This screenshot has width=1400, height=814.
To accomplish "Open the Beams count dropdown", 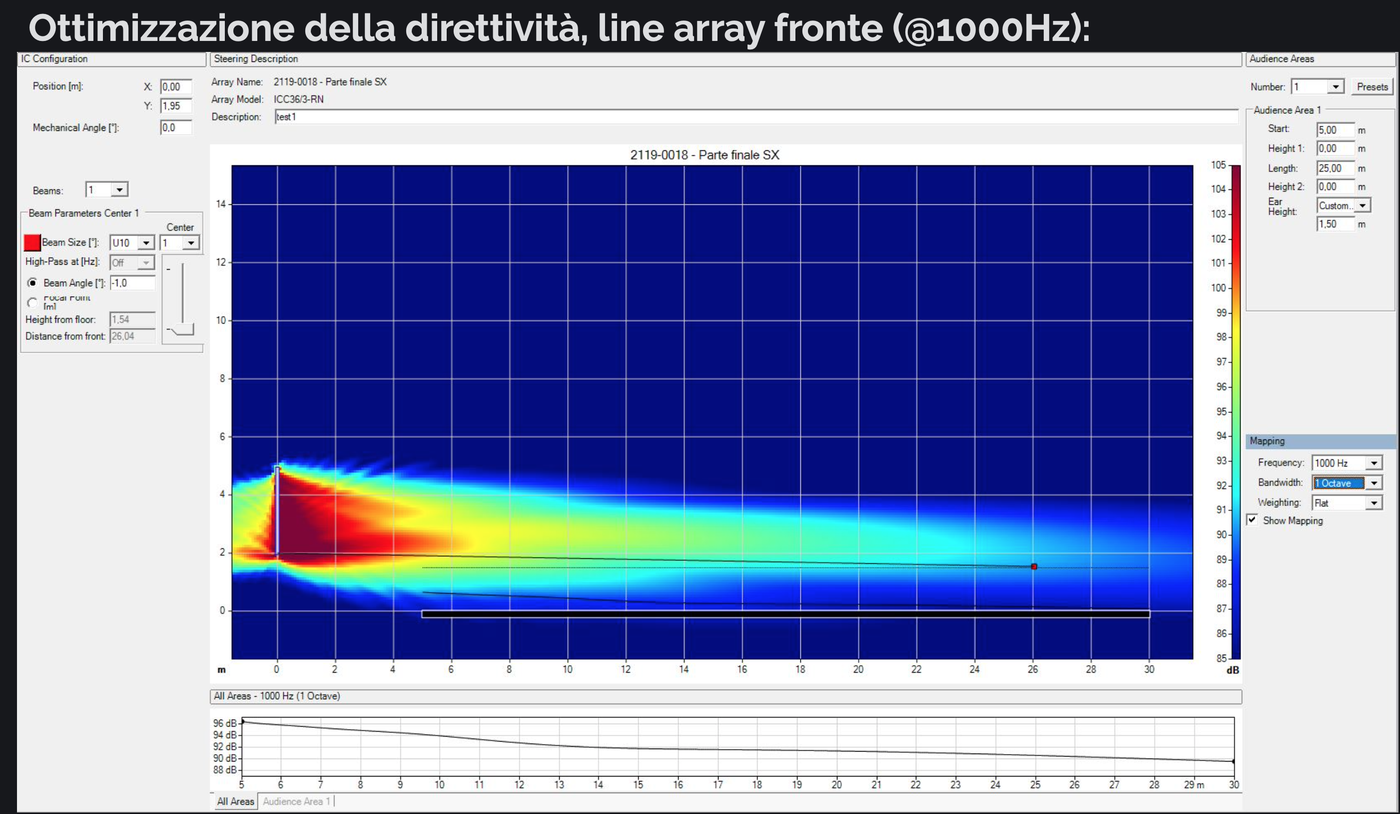I will point(120,190).
